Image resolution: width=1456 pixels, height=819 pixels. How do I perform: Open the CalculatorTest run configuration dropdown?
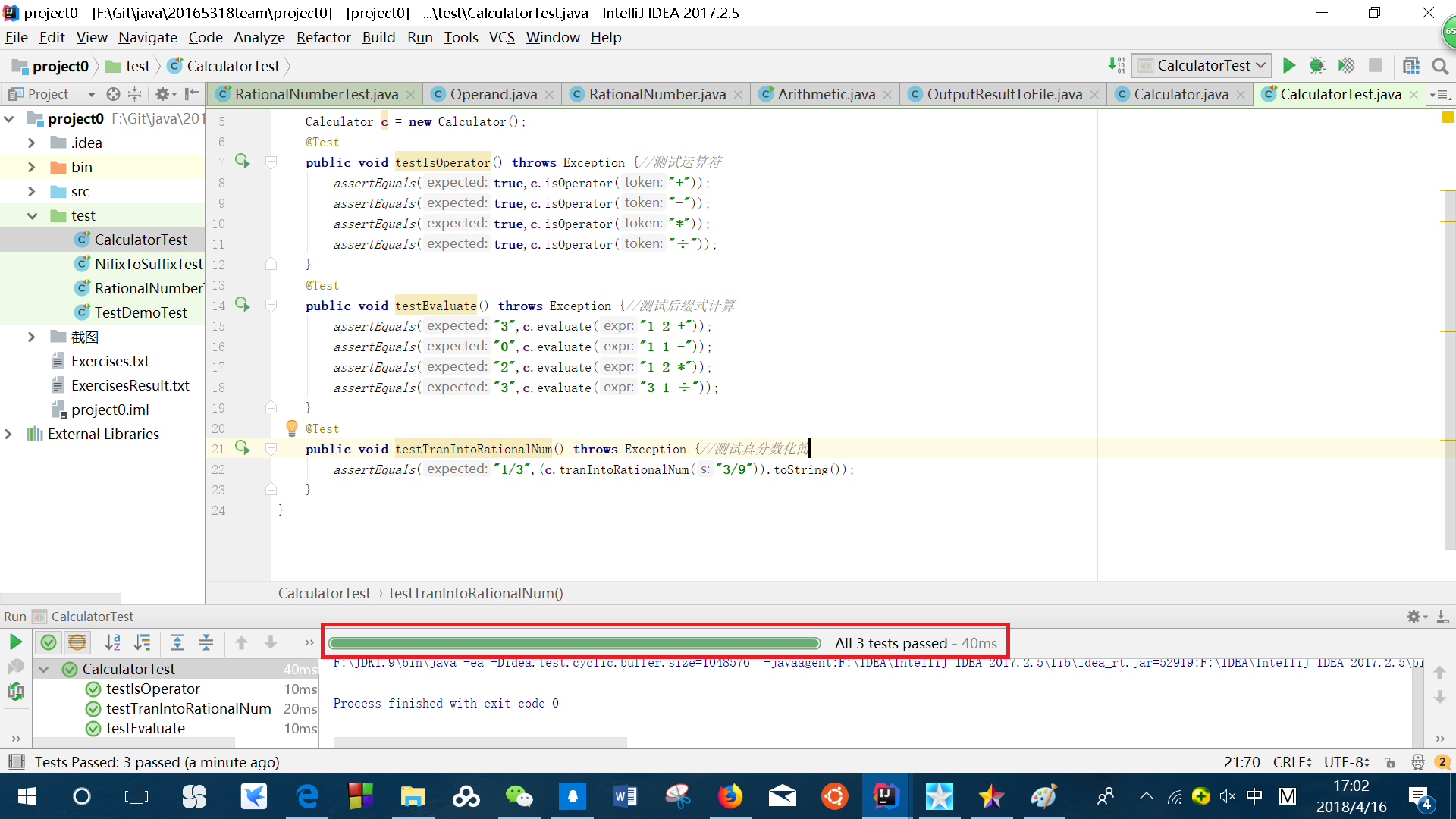(1201, 66)
